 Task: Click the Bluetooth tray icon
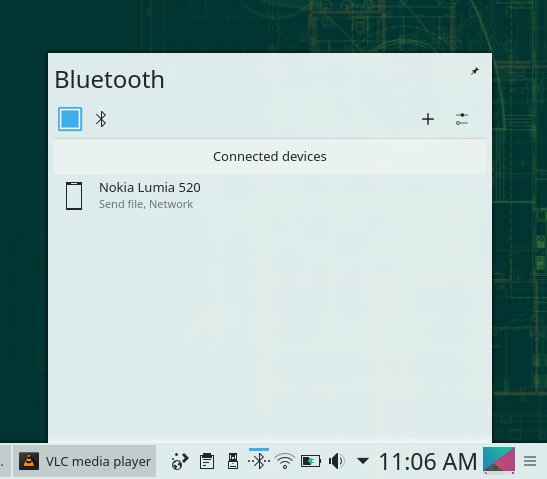point(259,461)
